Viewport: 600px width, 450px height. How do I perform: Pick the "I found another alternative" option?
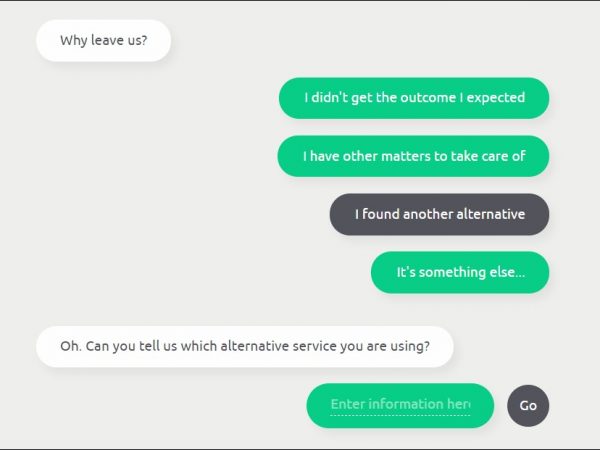pos(439,214)
